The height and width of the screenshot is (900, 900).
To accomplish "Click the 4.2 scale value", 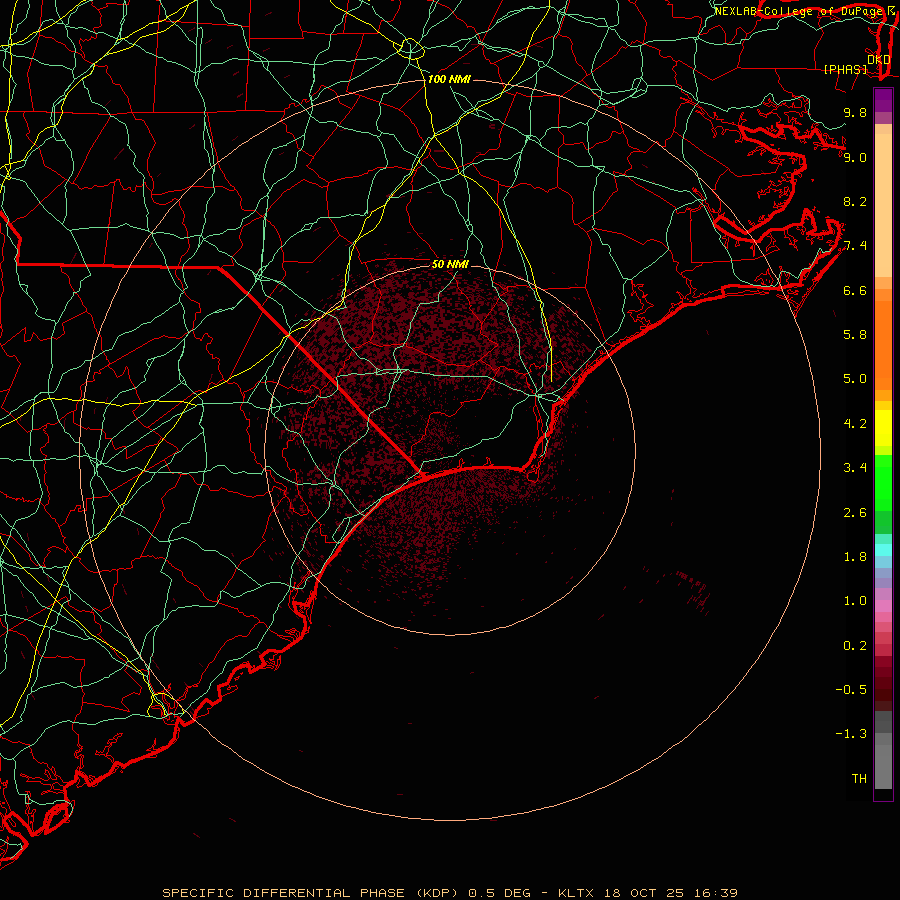I will (x=855, y=424).
